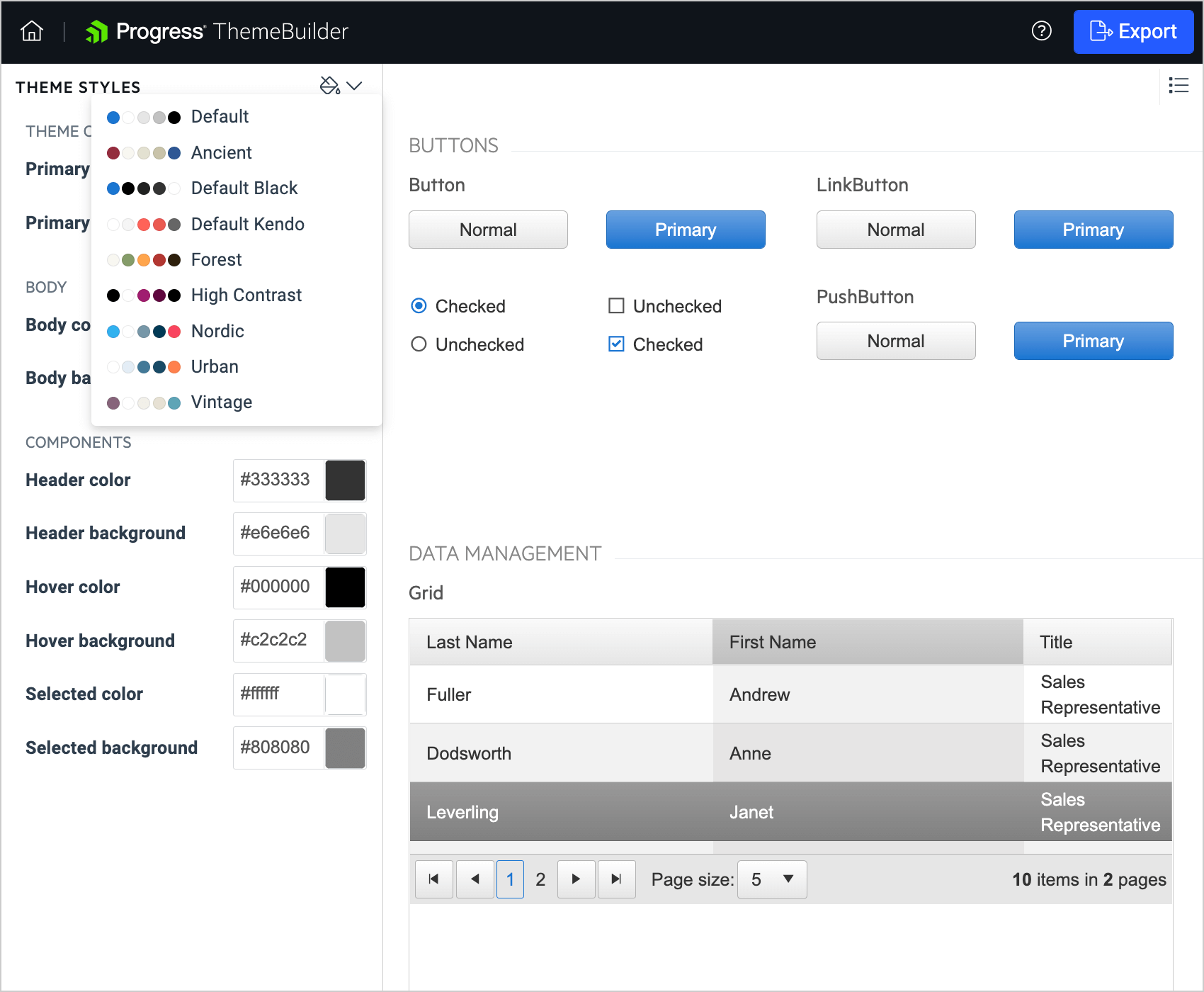Select the Unchecked radio button
1204x992 pixels.
point(419,344)
